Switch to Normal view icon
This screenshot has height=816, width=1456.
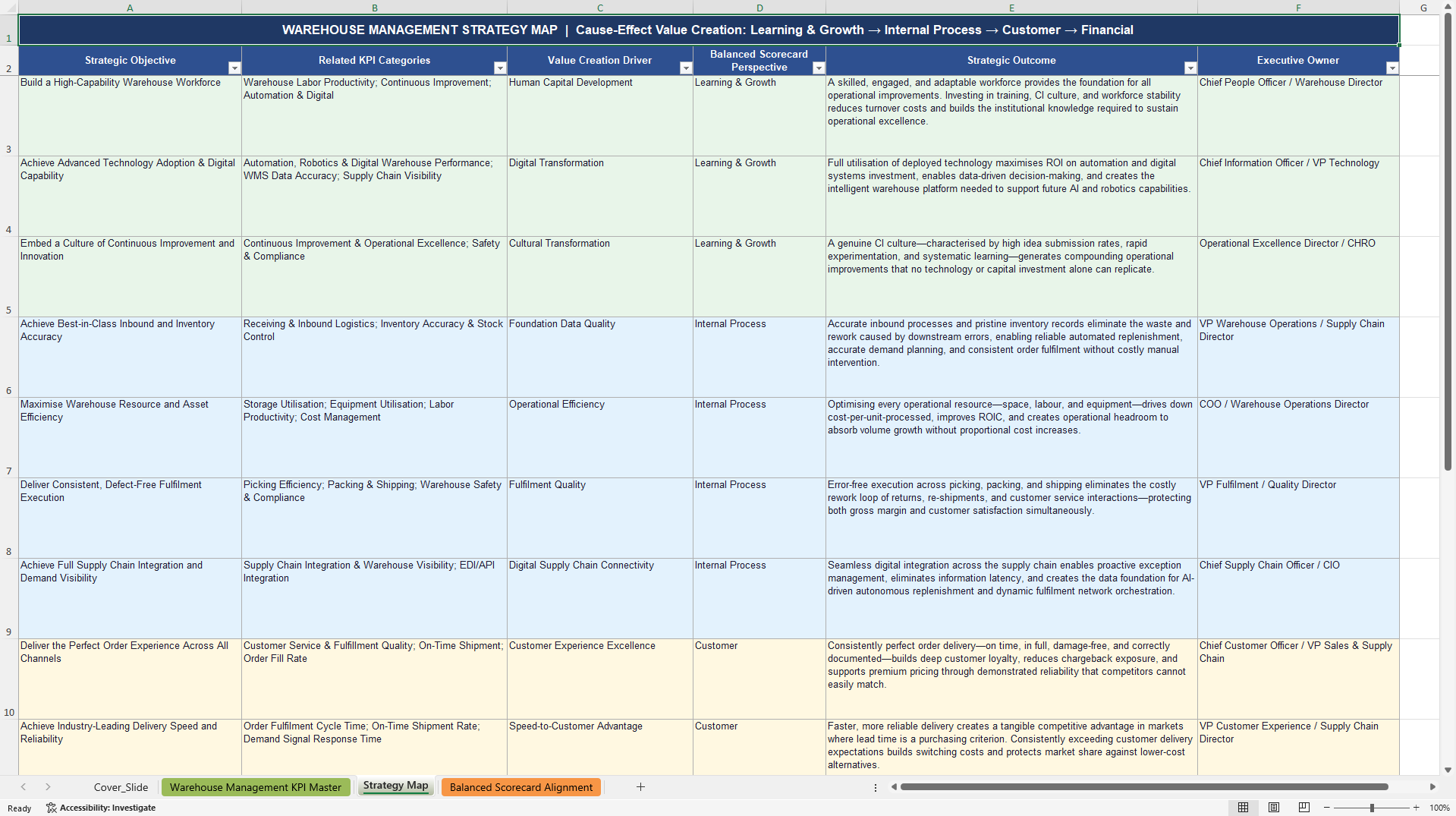[x=1243, y=808]
